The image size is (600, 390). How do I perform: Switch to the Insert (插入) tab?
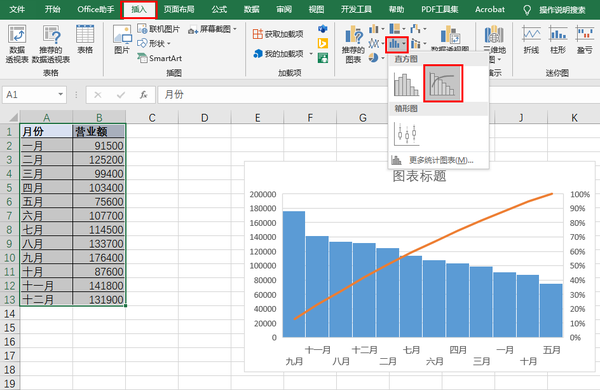(139, 10)
